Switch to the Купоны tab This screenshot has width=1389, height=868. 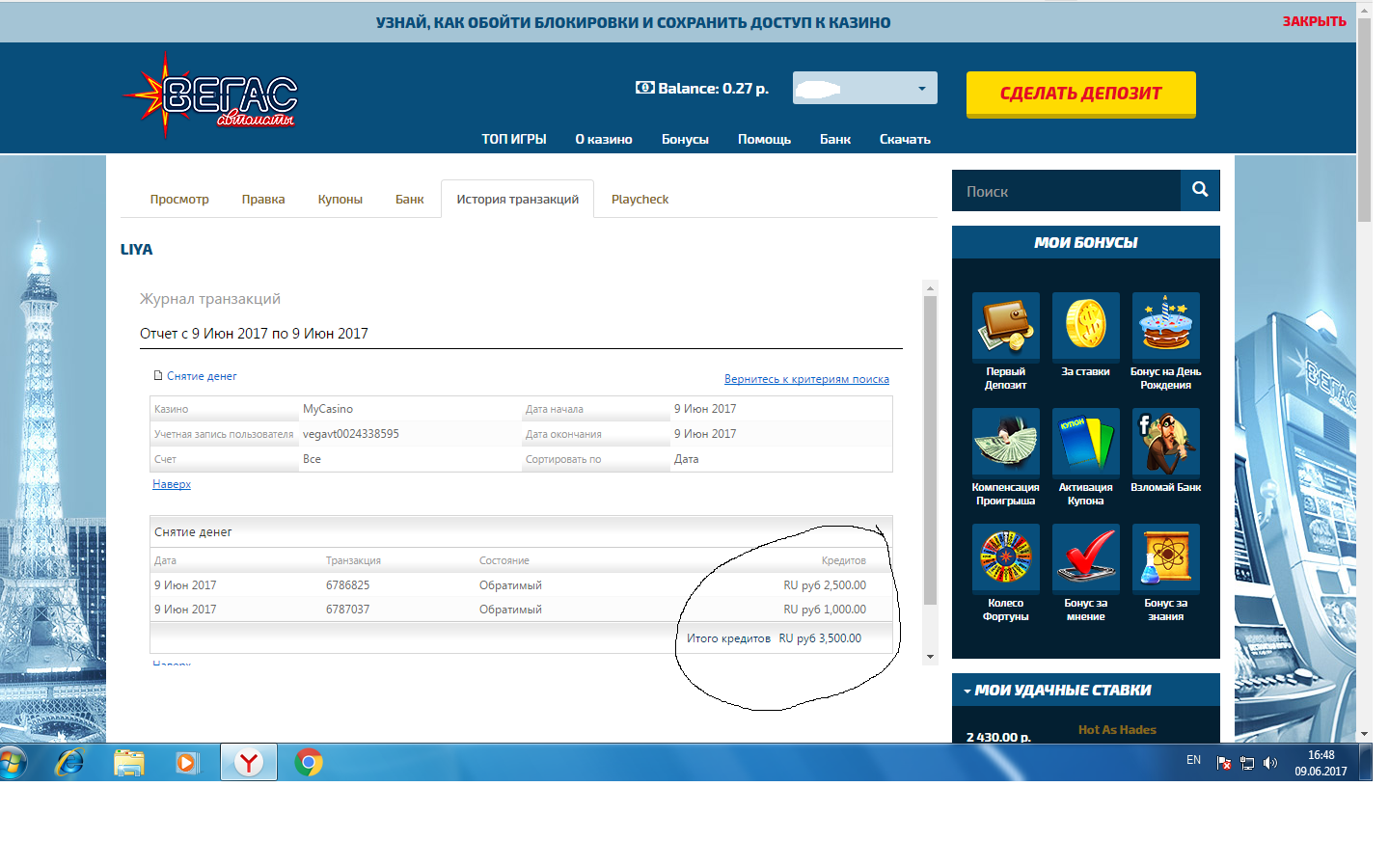(340, 199)
